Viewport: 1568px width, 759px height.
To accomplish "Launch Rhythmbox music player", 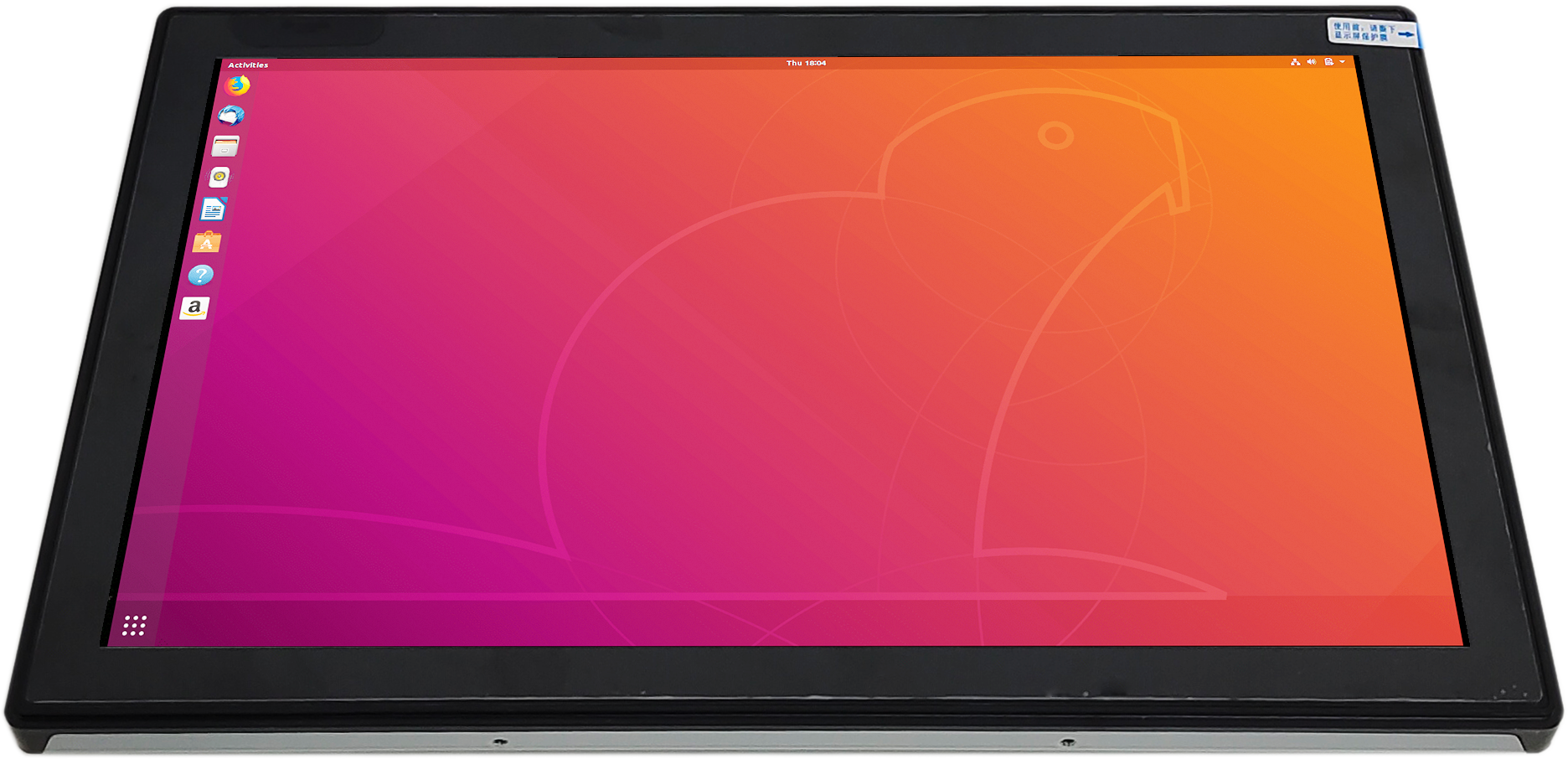I will pyautogui.click(x=219, y=177).
